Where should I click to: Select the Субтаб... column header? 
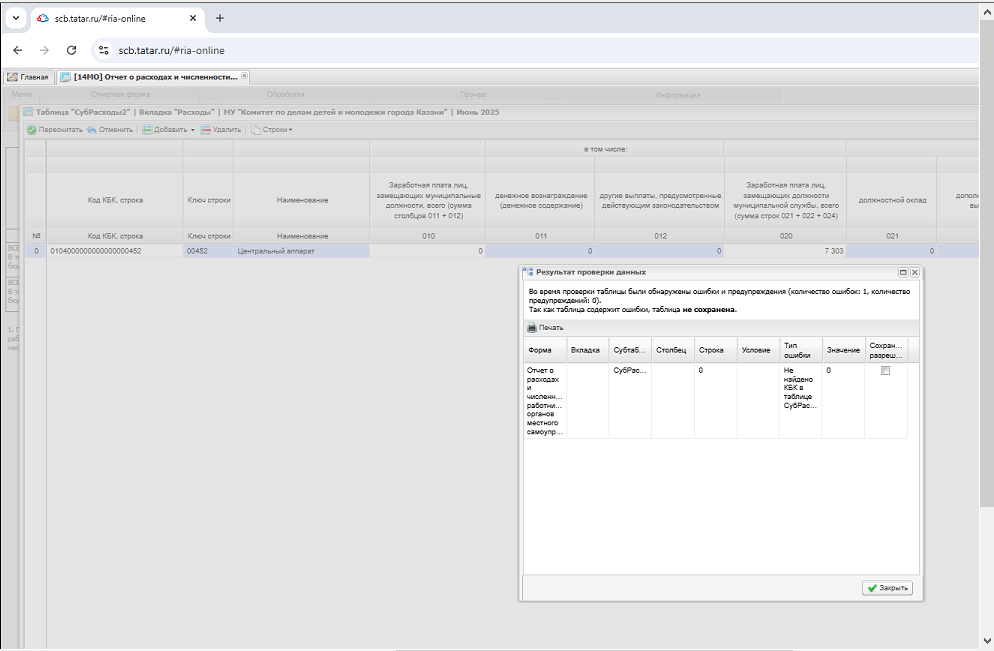(x=630, y=350)
